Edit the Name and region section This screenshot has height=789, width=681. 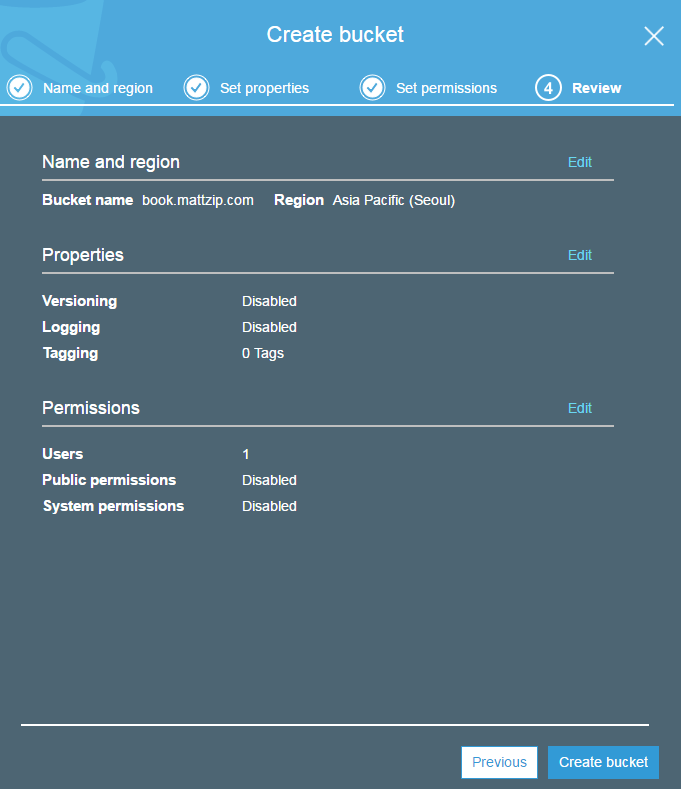580,162
